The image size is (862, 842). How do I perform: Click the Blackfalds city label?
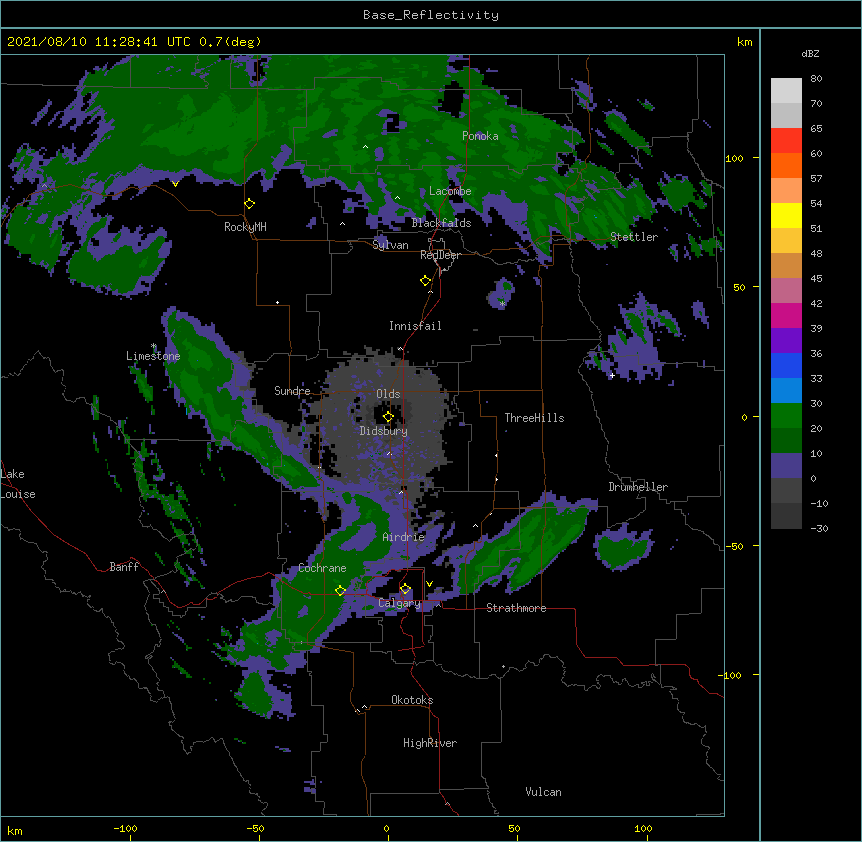point(441,223)
